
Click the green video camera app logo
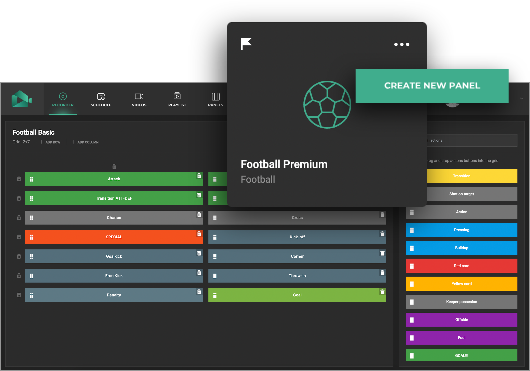(22, 99)
